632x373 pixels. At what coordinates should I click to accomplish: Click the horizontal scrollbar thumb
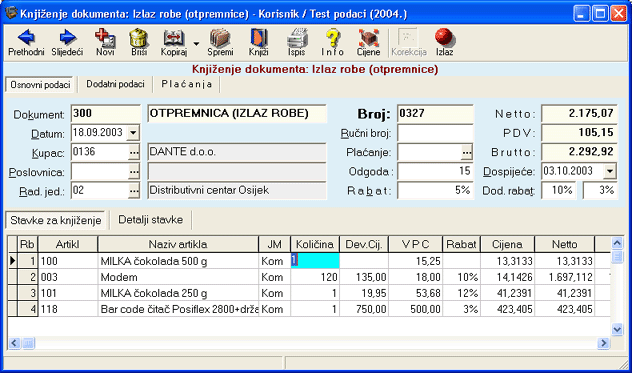(29, 343)
